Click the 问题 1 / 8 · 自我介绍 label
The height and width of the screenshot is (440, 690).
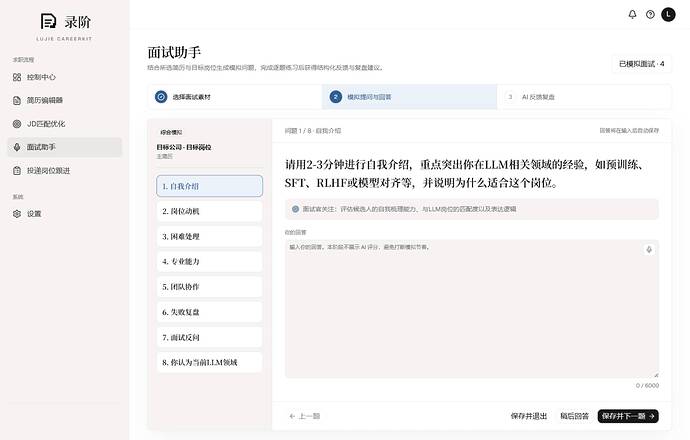(313, 131)
